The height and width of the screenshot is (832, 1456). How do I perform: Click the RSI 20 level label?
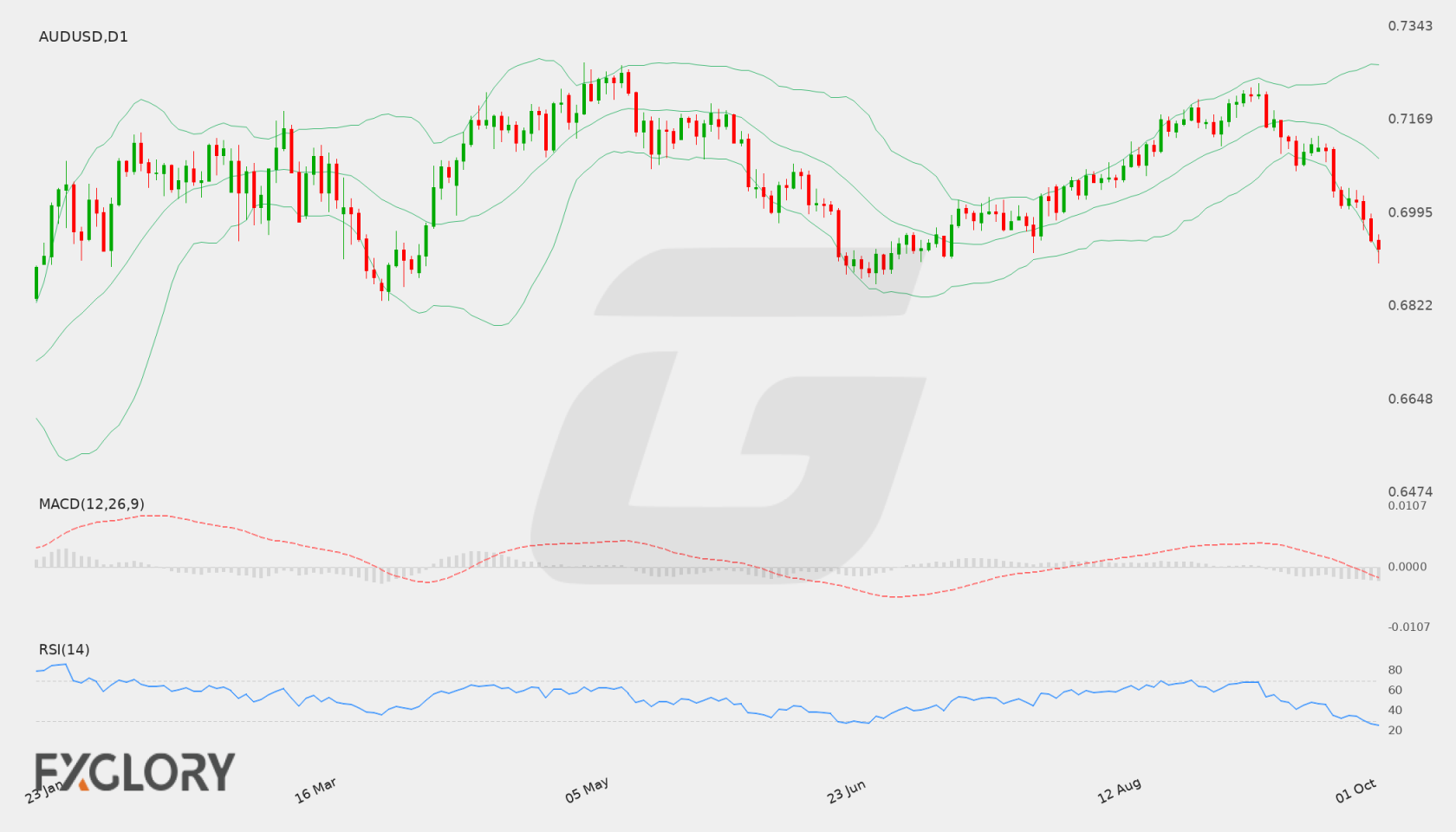click(x=1395, y=730)
